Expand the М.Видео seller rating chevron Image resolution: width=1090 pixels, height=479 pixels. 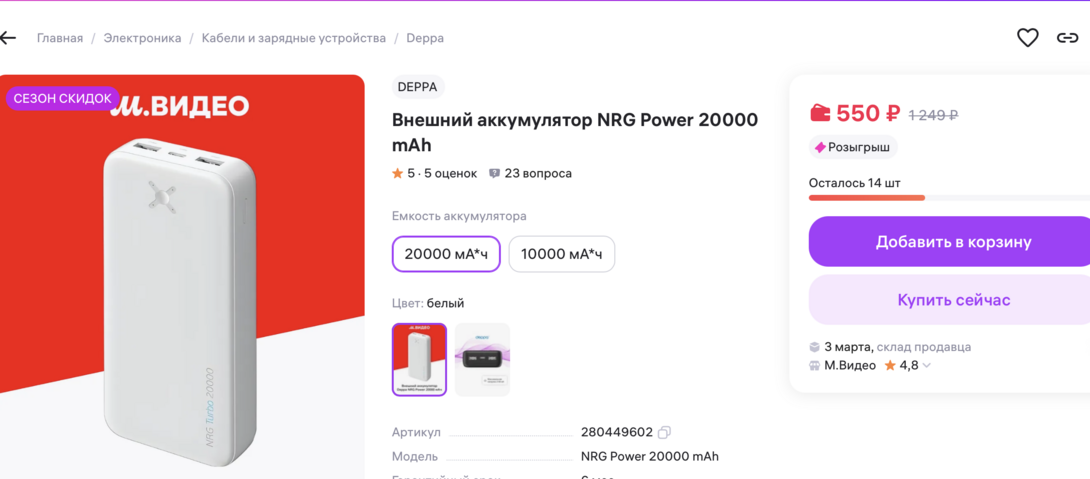(927, 366)
